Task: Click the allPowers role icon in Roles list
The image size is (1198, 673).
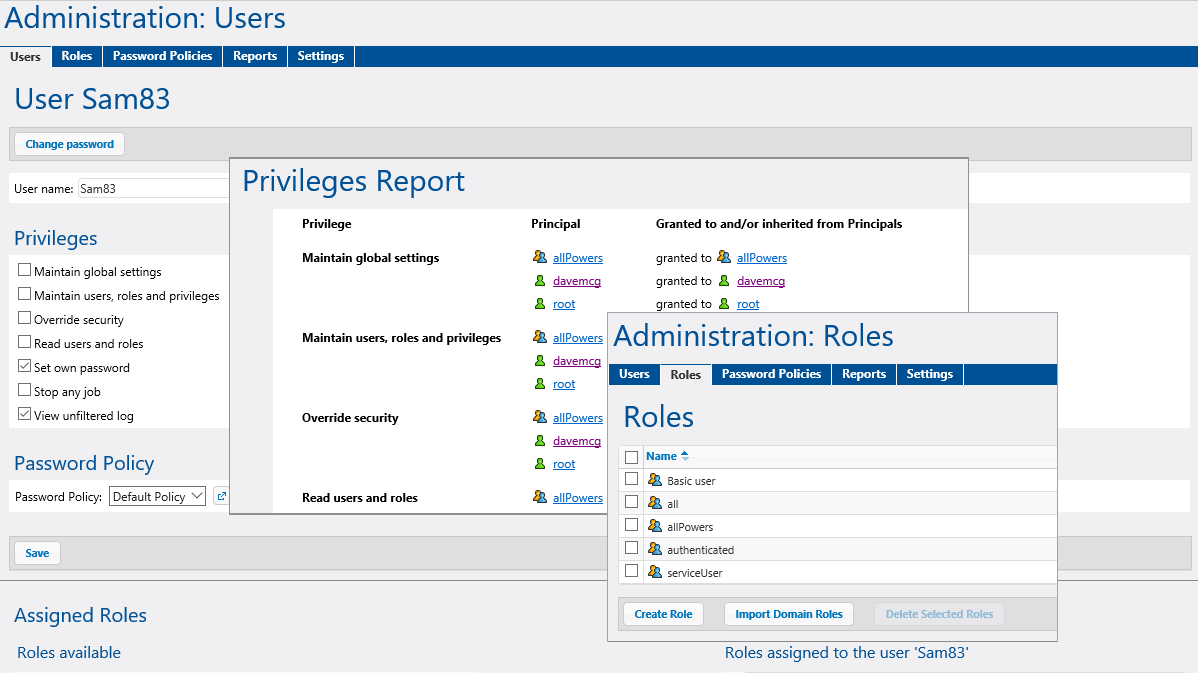Action: (x=655, y=526)
